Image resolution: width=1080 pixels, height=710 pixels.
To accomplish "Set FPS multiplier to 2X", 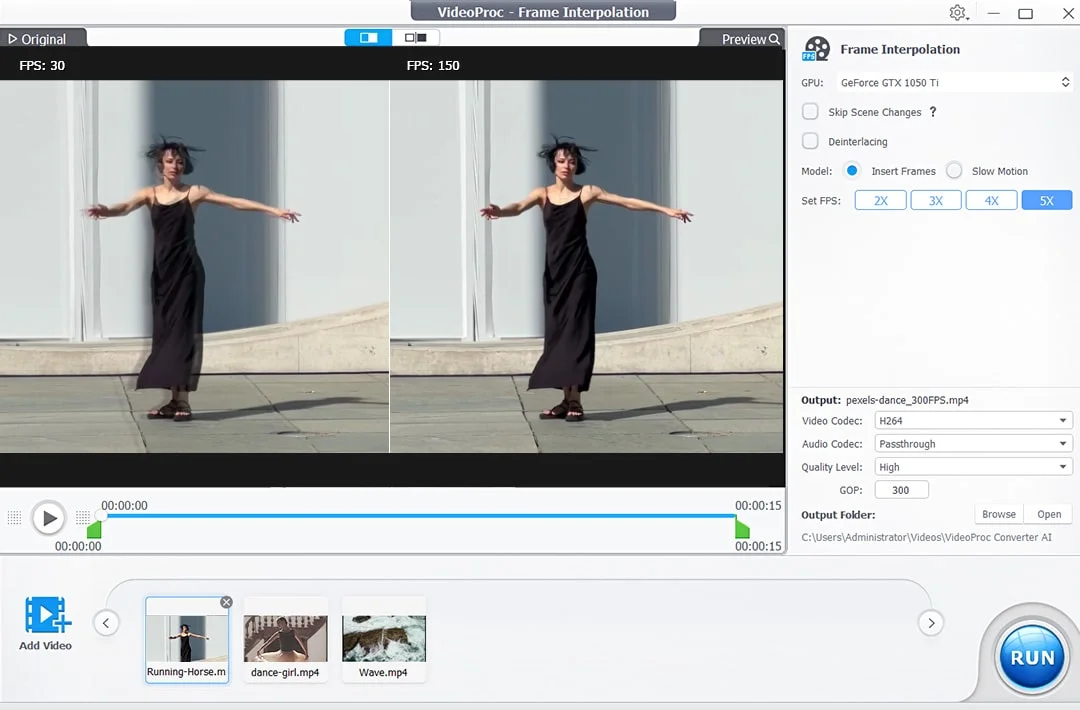I will 880,200.
